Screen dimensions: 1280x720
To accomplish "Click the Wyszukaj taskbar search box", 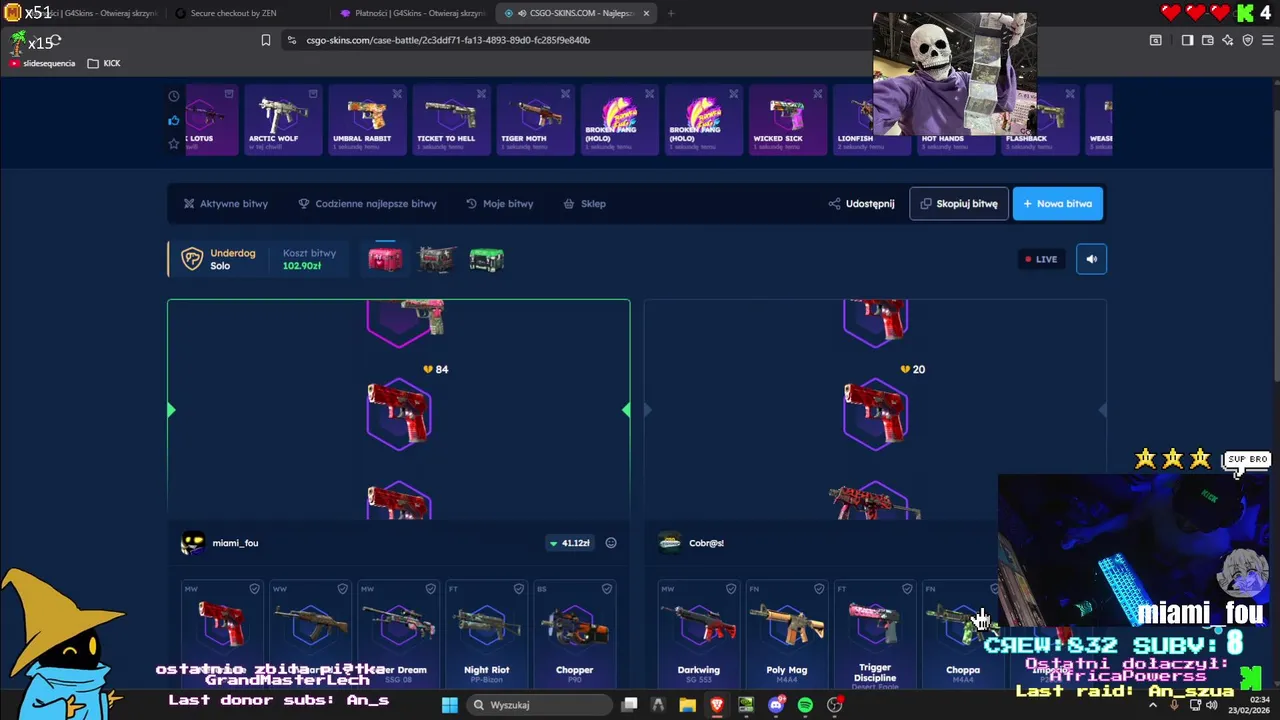I will pos(539,705).
